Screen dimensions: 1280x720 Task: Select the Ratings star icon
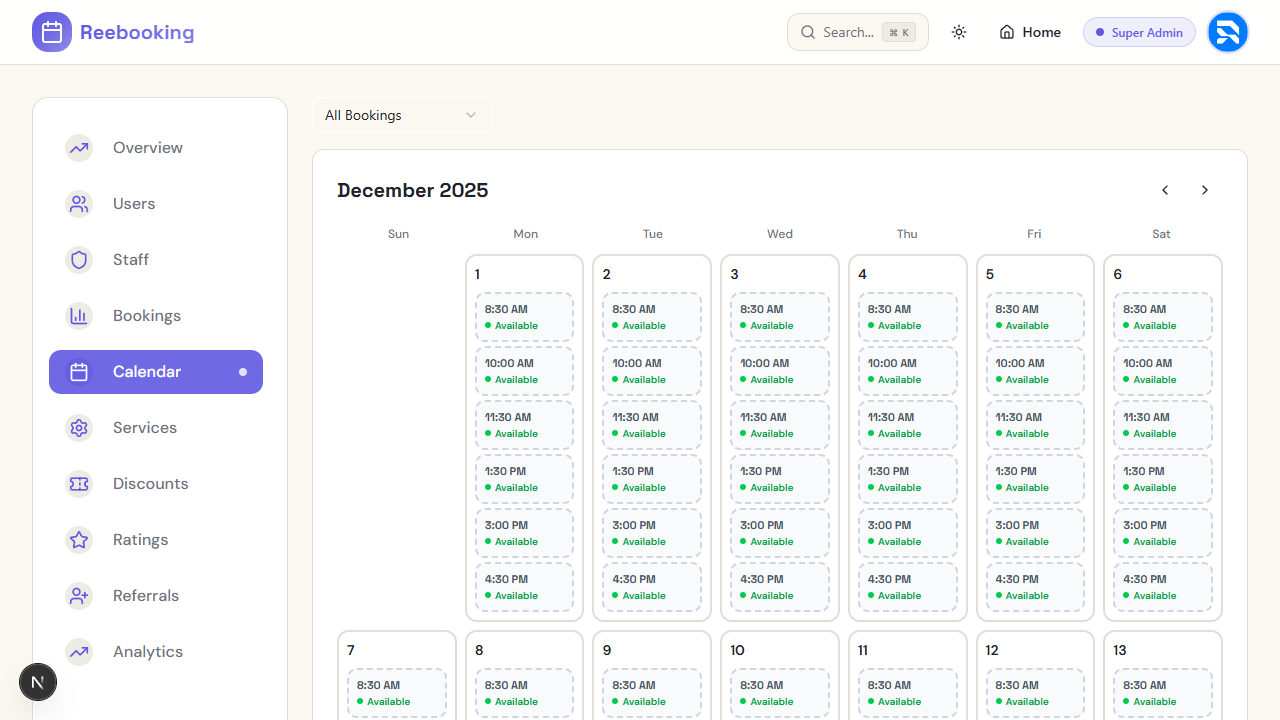coord(79,540)
